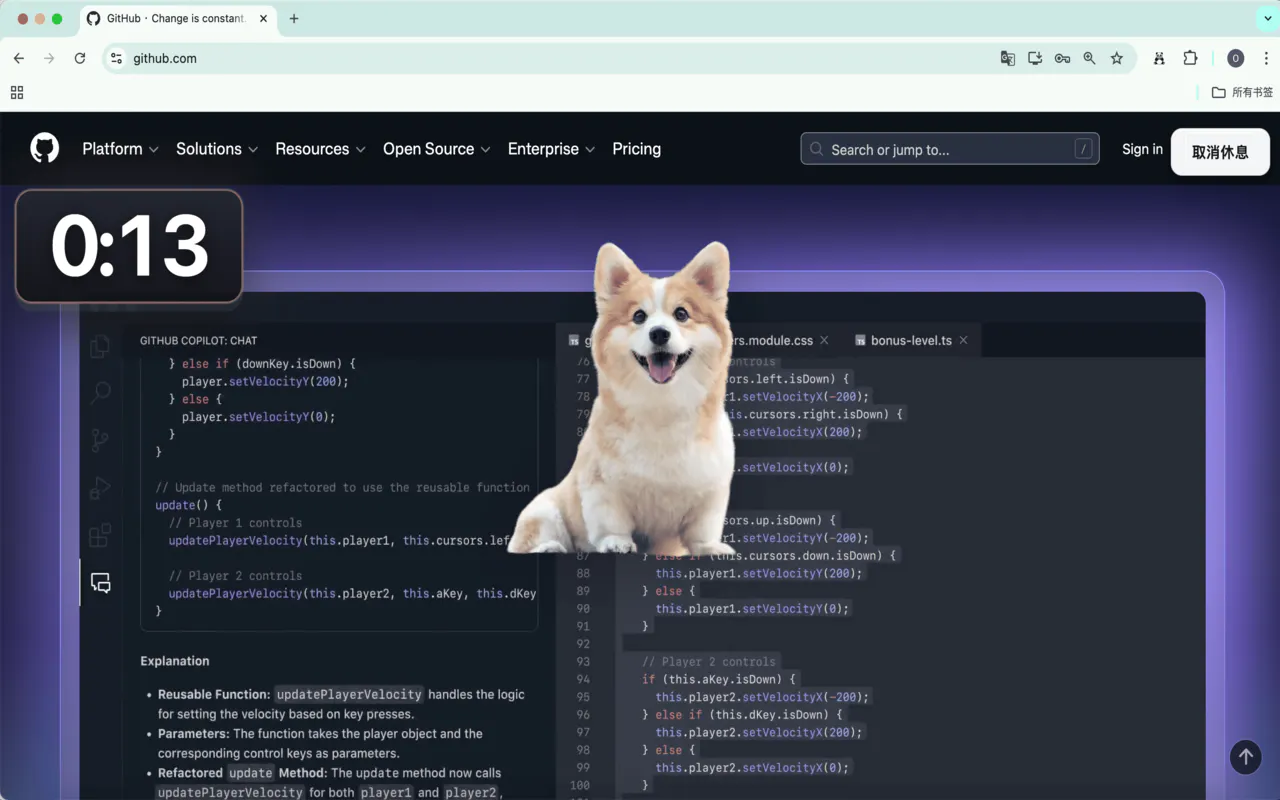Click the "Parameters:" bullet label

(x=194, y=734)
